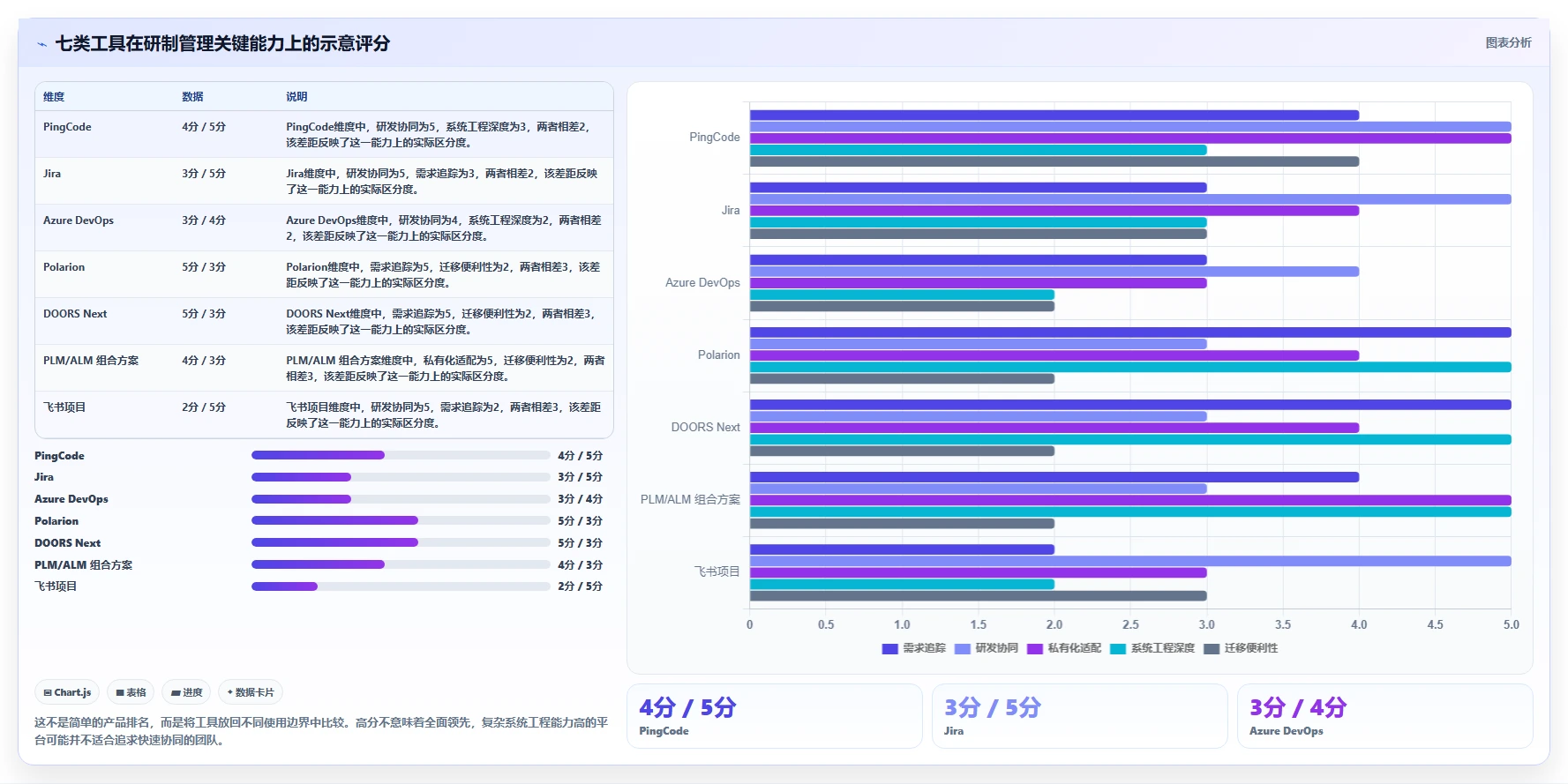The image size is (1568, 784).
Task: Click the PLM/ALM 组合方案 progress bar
Action: click(x=401, y=564)
